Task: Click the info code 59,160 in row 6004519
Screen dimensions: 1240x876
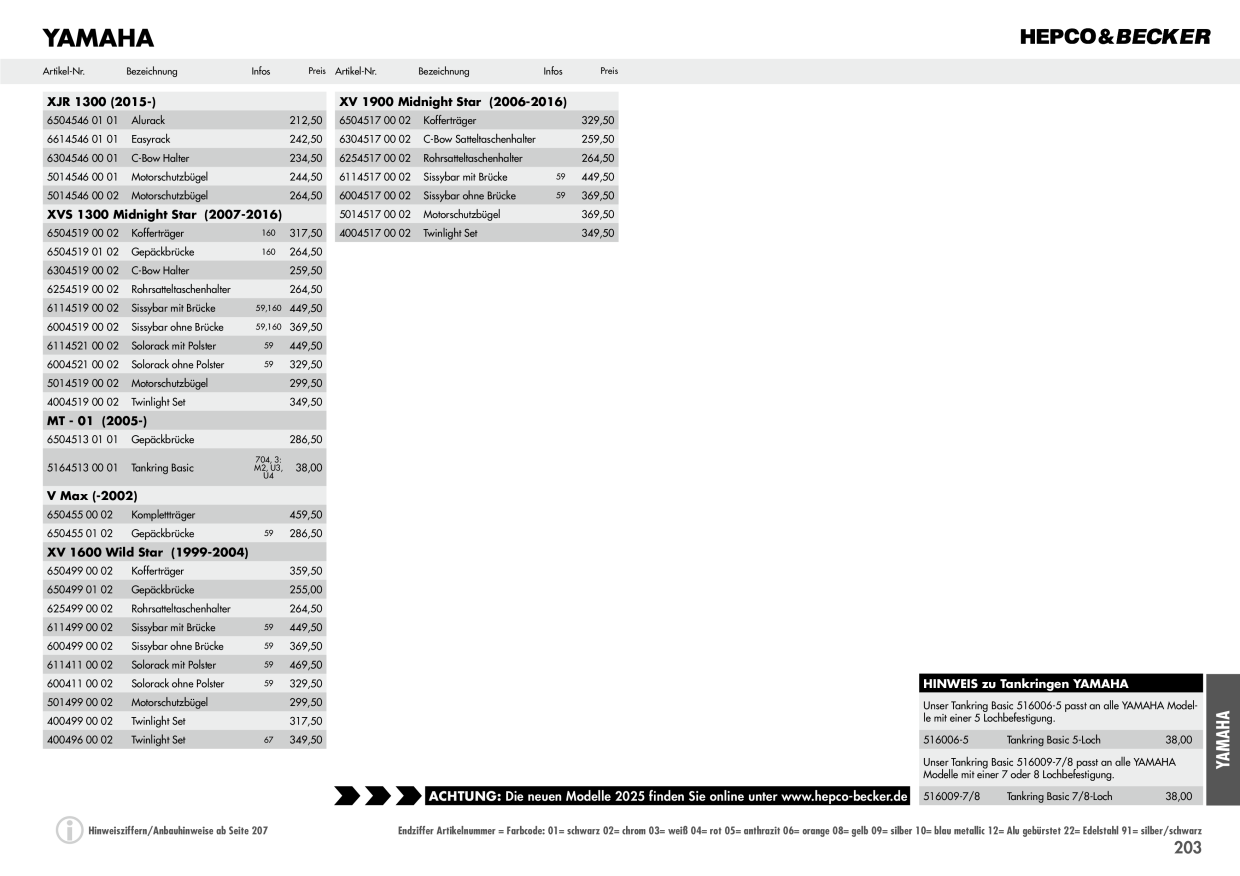Action: pyautogui.click(x=268, y=327)
